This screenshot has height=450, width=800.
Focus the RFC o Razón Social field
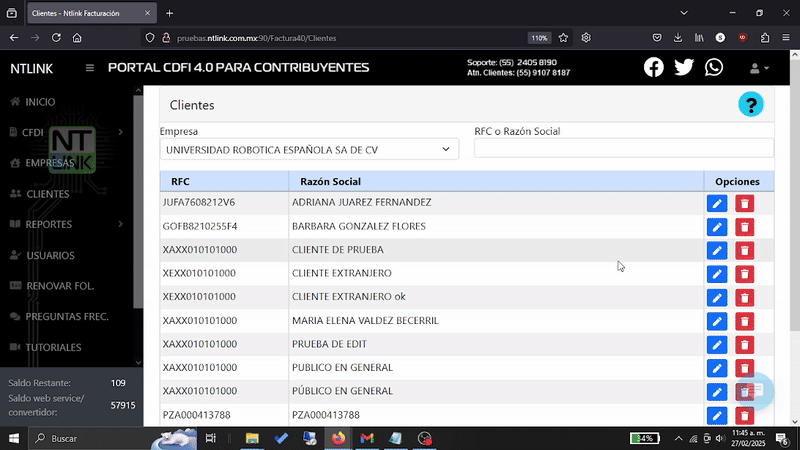click(x=623, y=148)
